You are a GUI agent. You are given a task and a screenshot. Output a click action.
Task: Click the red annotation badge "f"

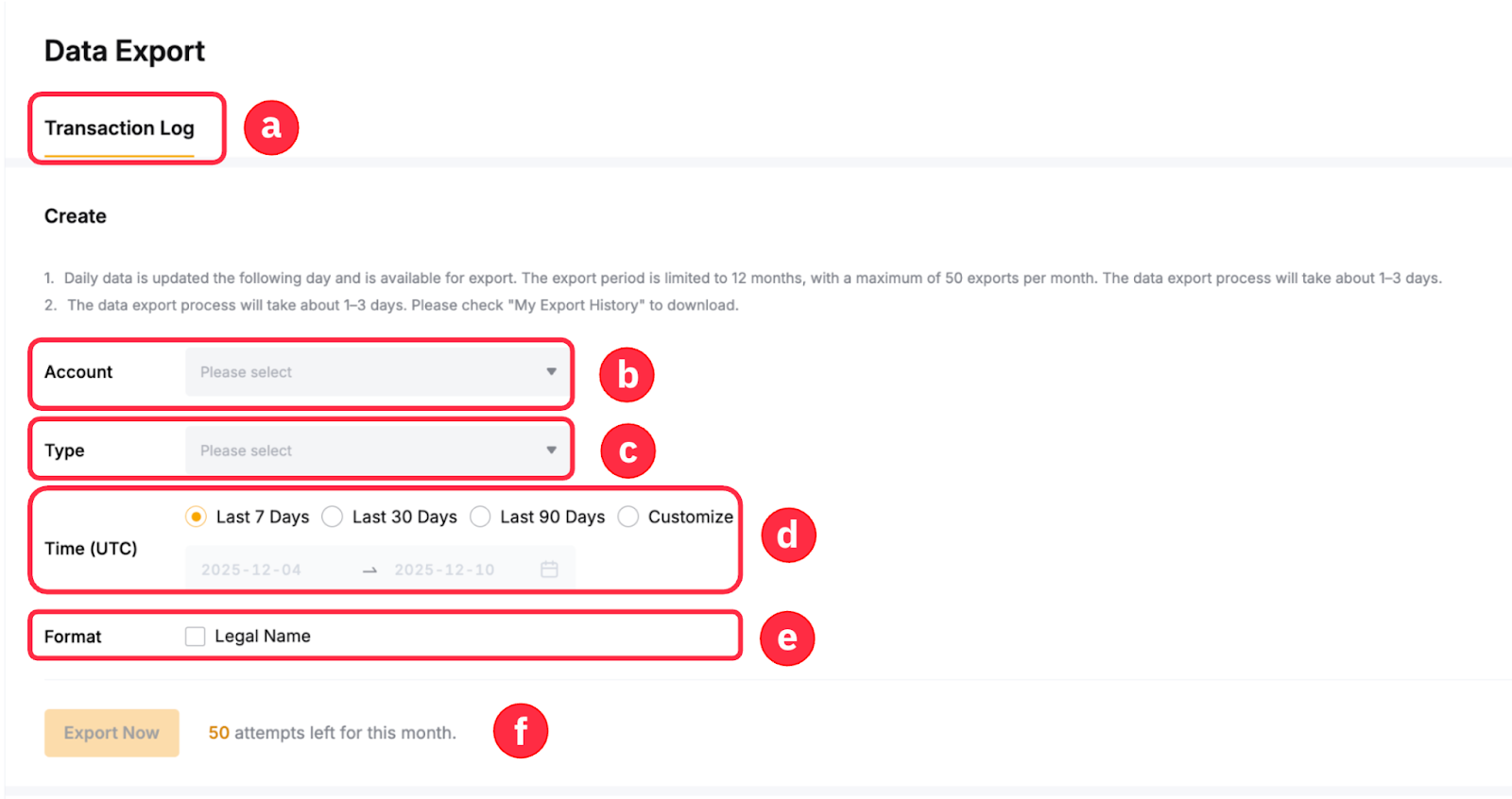pos(521,731)
